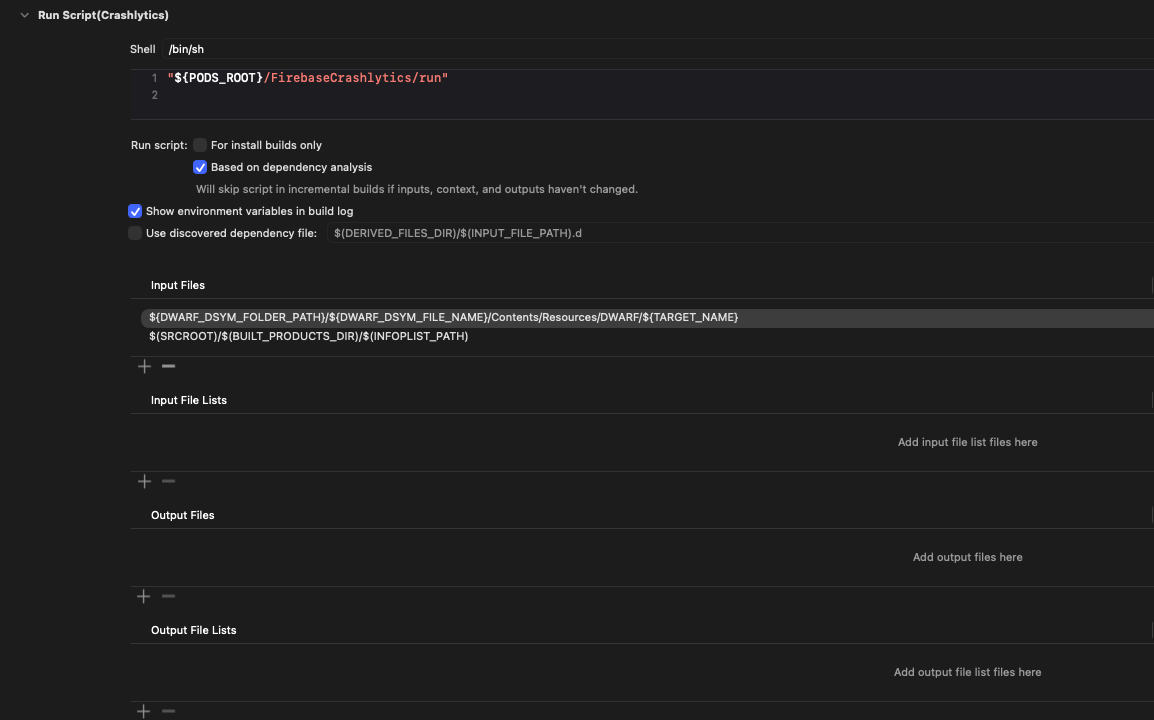1154x720 pixels.
Task: Add a new input file with plus
Action: pos(144,367)
